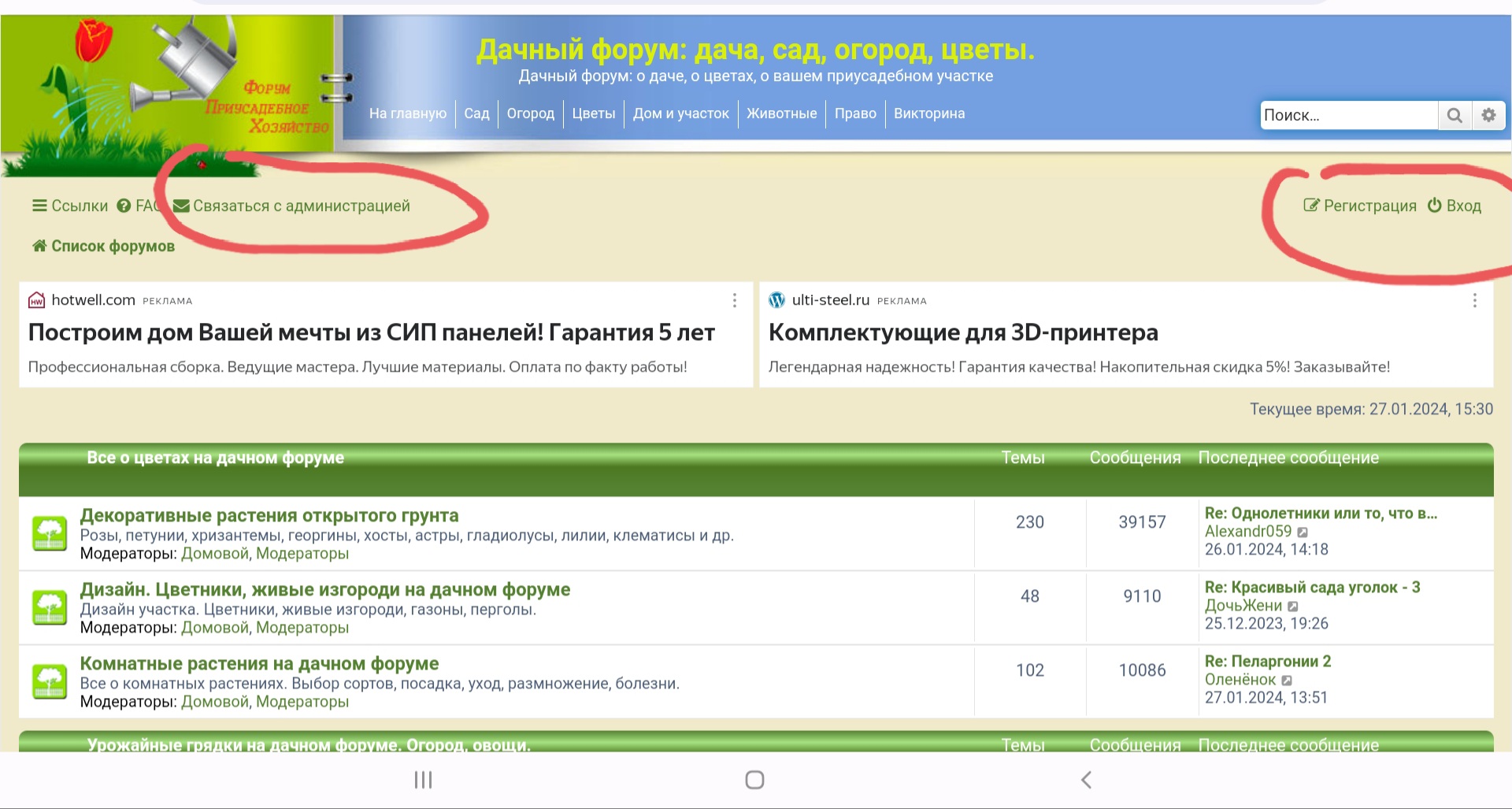The width and height of the screenshot is (1512, 809).
Task: View latest post icon next to Alexandr059
Action: pyautogui.click(x=1303, y=533)
